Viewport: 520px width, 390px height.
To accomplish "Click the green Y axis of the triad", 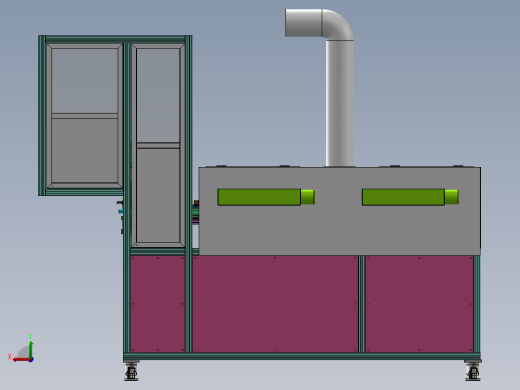I will [x=31, y=349].
